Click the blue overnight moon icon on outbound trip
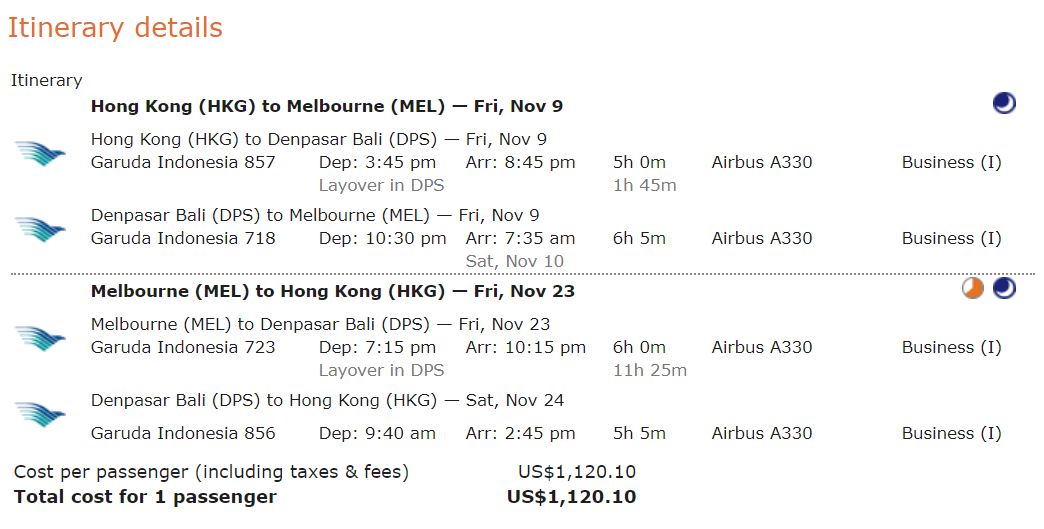This screenshot has width=1044, height=529. (x=1004, y=103)
